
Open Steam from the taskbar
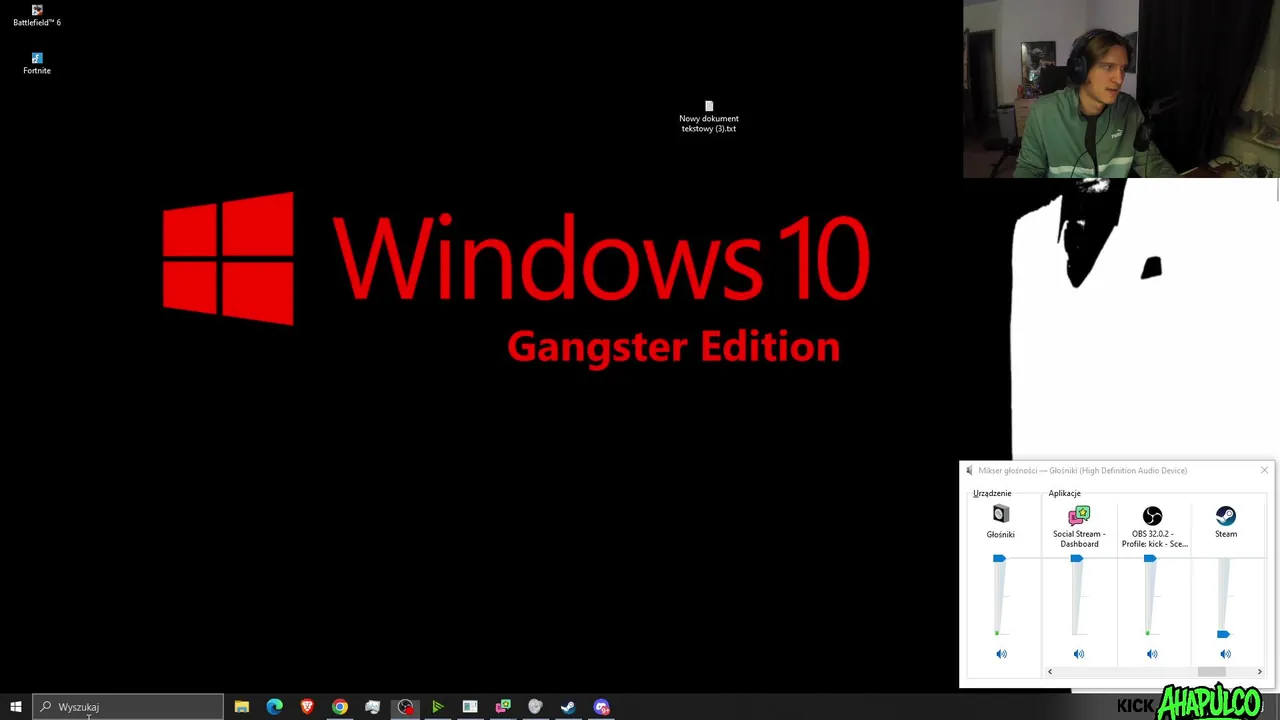pos(568,707)
